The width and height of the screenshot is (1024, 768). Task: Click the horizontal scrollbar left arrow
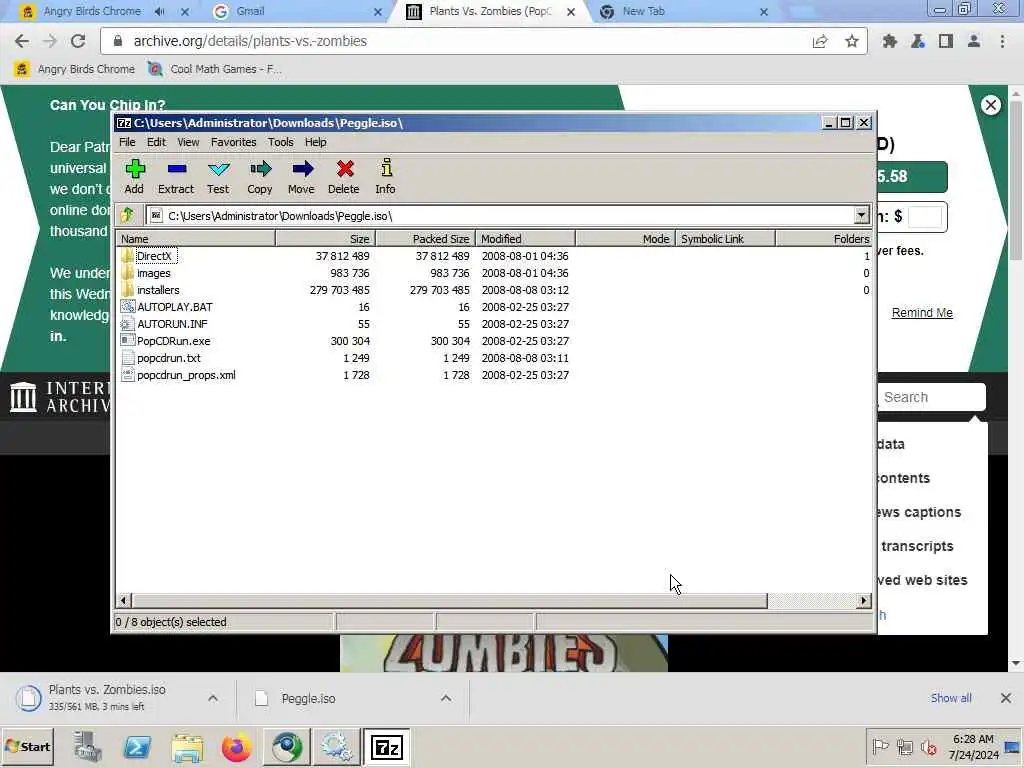pyautogui.click(x=124, y=600)
